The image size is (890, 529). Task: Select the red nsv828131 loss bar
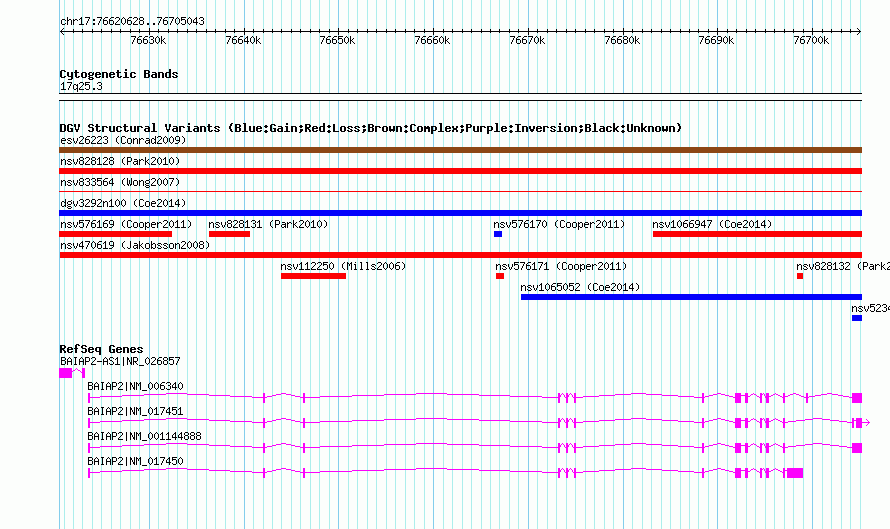tap(229, 234)
